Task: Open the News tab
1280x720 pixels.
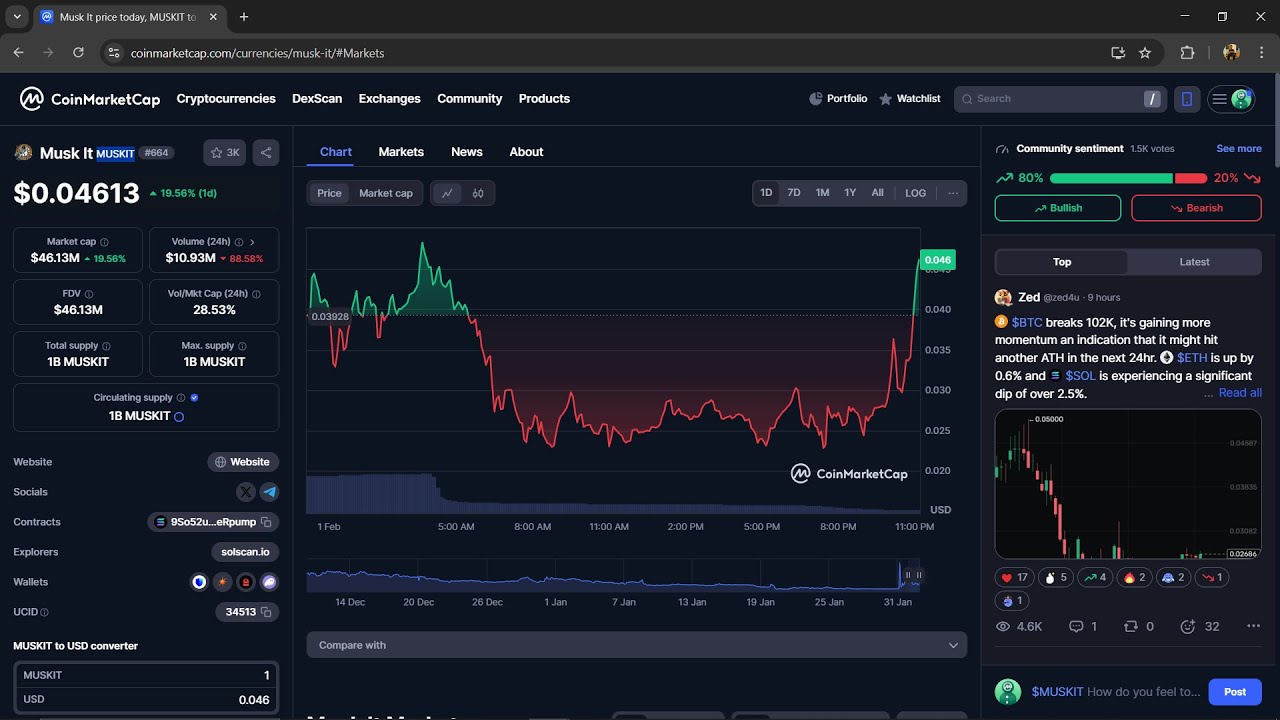Action: tap(467, 152)
